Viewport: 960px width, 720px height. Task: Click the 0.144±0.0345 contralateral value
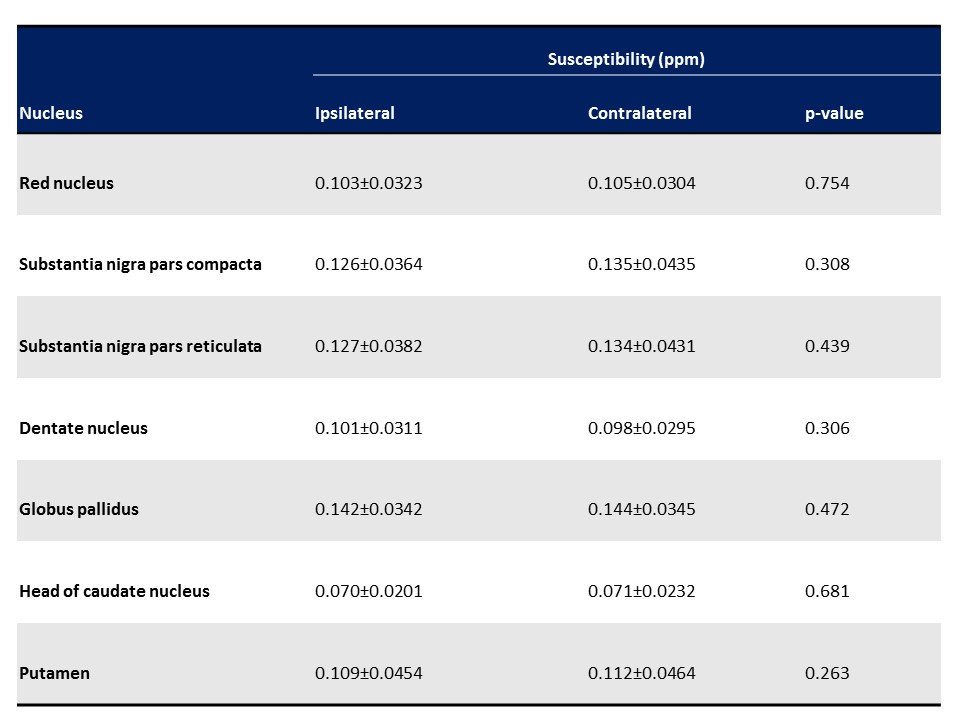(x=641, y=509)
